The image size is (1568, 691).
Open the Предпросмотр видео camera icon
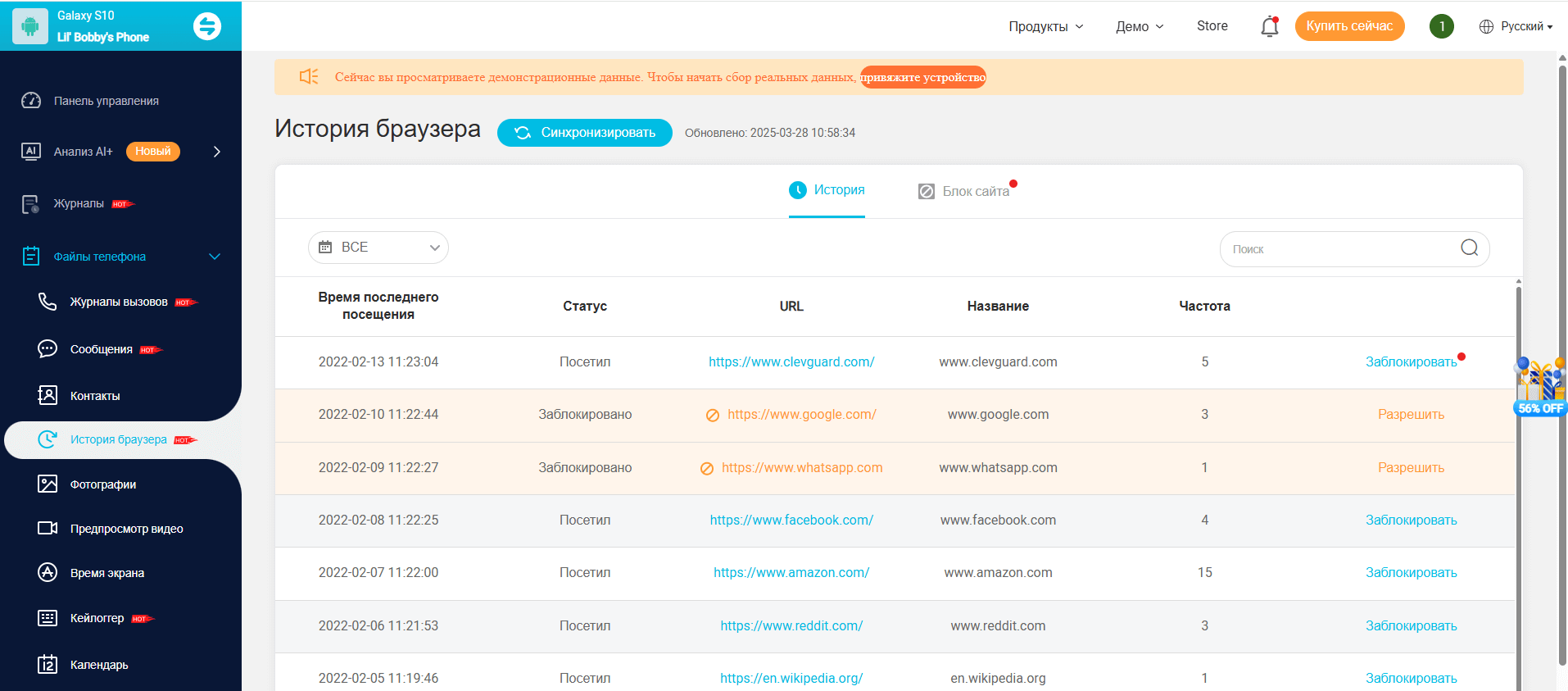pyautogui.click(x=48, y=528)
